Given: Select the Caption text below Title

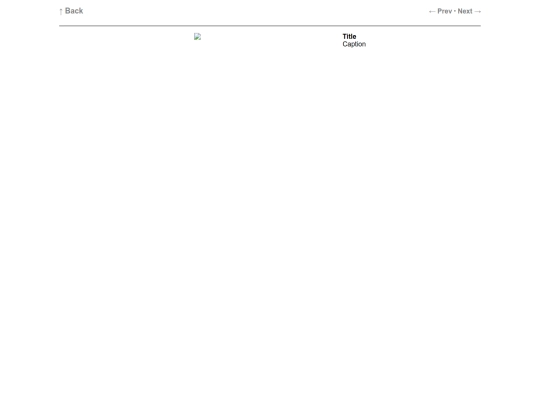Looking at the screenshot, I should (354, 44).
